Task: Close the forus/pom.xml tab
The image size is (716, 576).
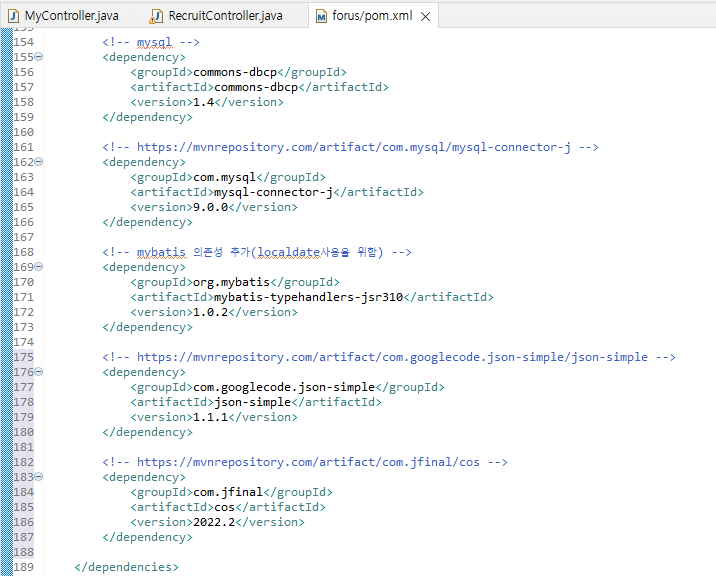Action: pyautogui.click(x=426, y=16)
